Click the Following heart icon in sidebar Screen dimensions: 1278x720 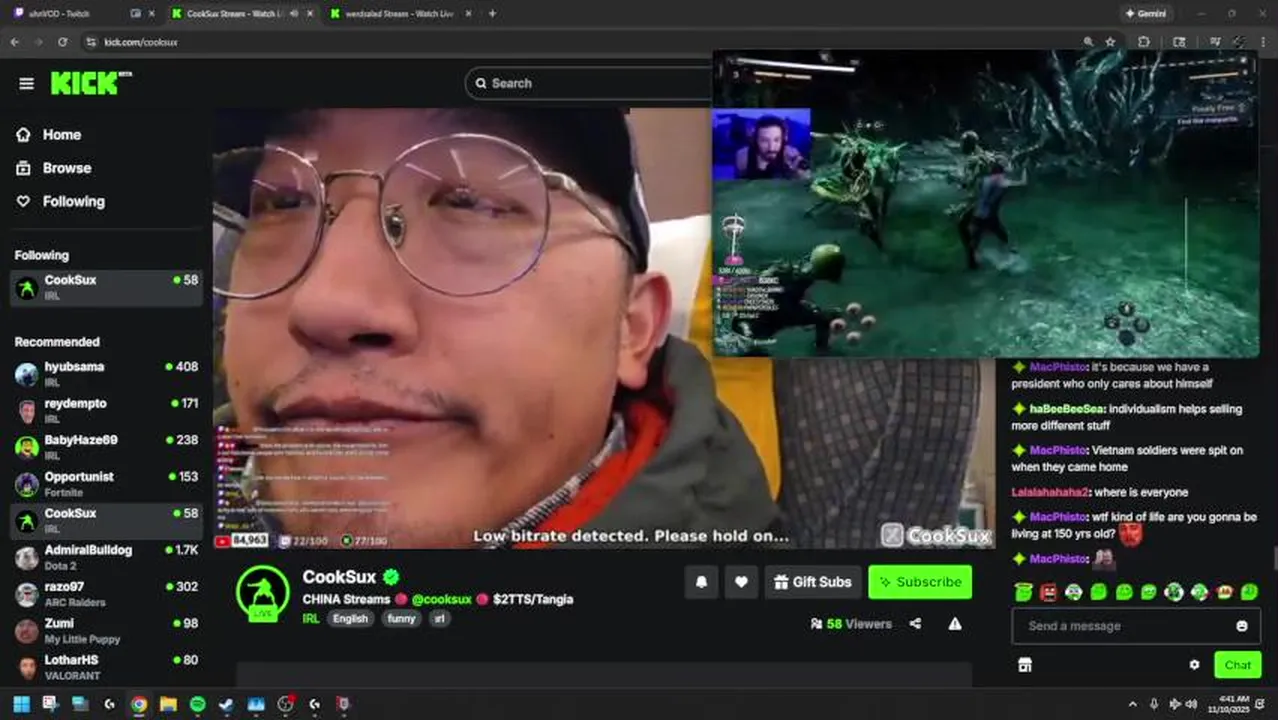23,201
